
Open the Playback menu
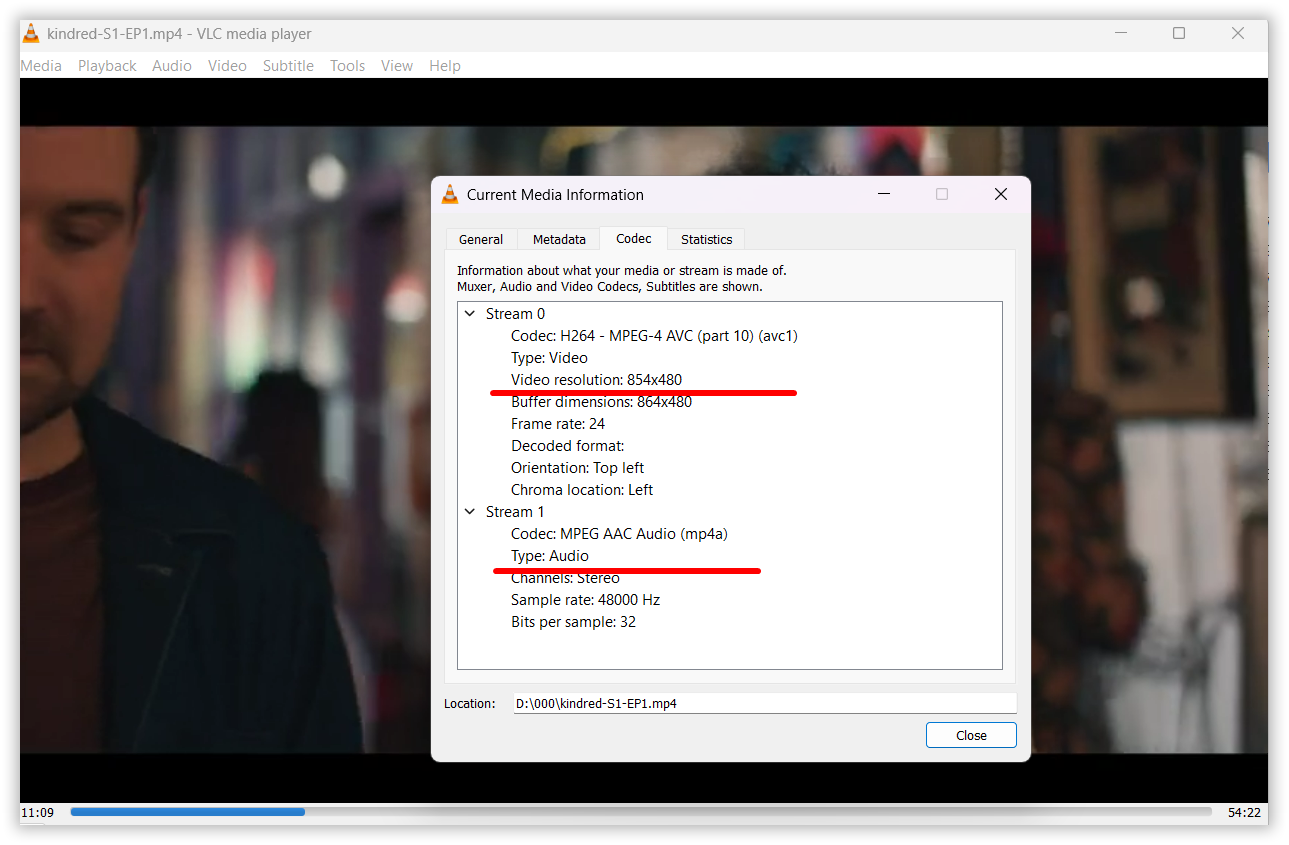[x=107, y=65]
